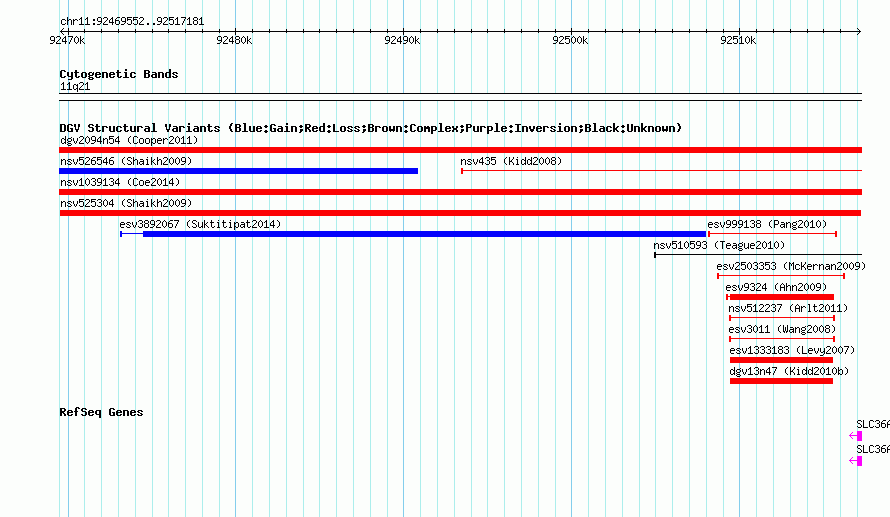Viewport: 890px width, 517px height.
Task: Click the nsv435 (Kidd2008) thin red line
Action: pyautogui.click(x=661, y=171)
